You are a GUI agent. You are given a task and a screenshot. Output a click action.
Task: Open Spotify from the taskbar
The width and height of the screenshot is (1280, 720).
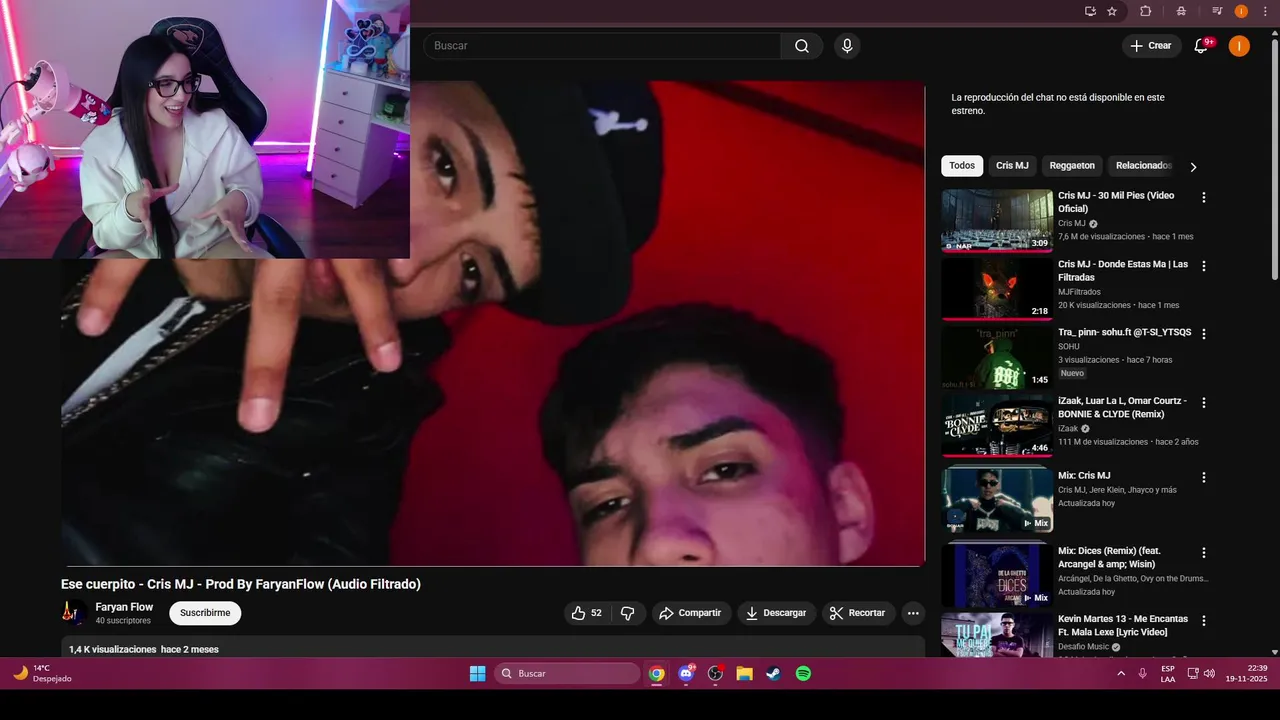[803, 674]
